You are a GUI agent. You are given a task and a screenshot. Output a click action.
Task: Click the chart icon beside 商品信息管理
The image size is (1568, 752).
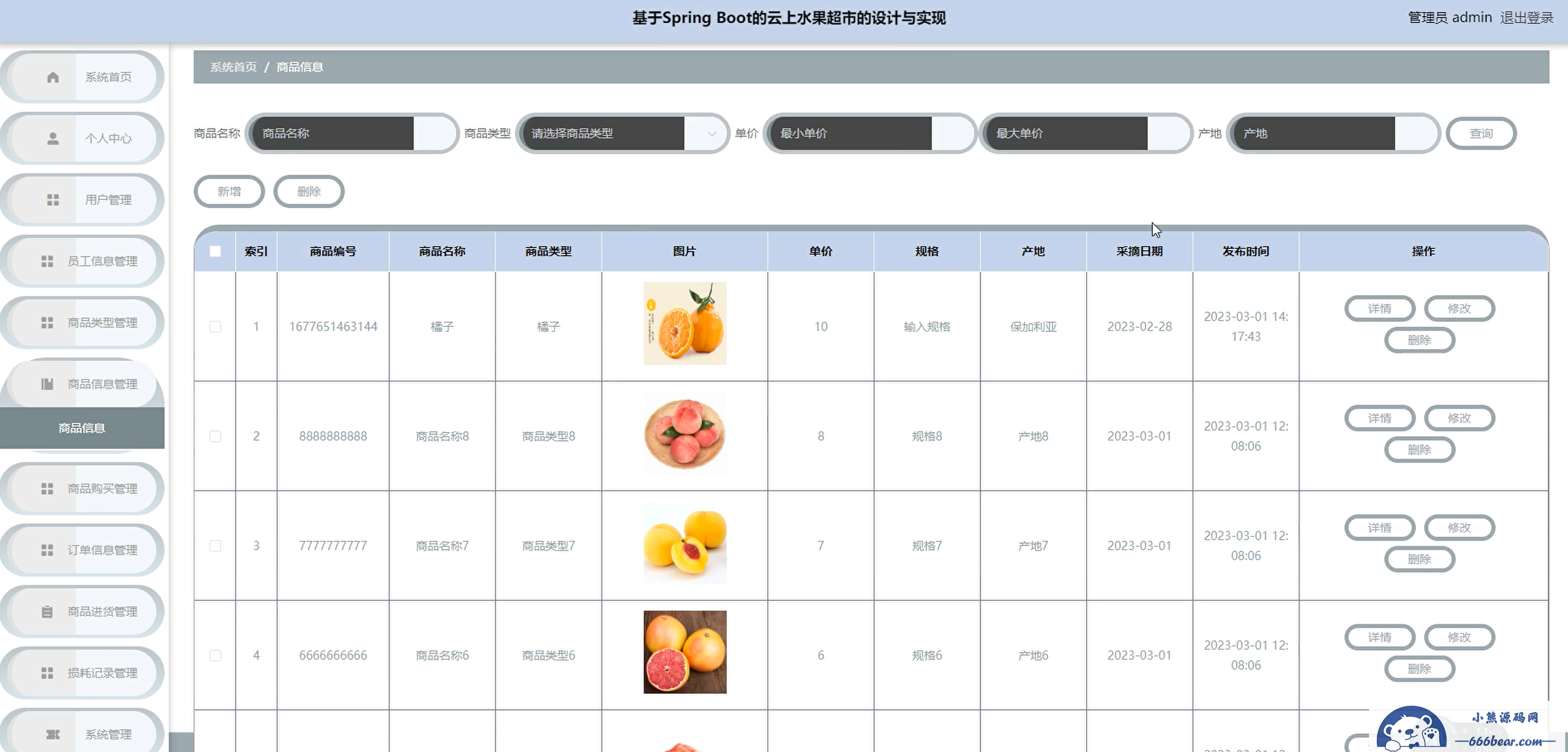(x=47, y=384)
